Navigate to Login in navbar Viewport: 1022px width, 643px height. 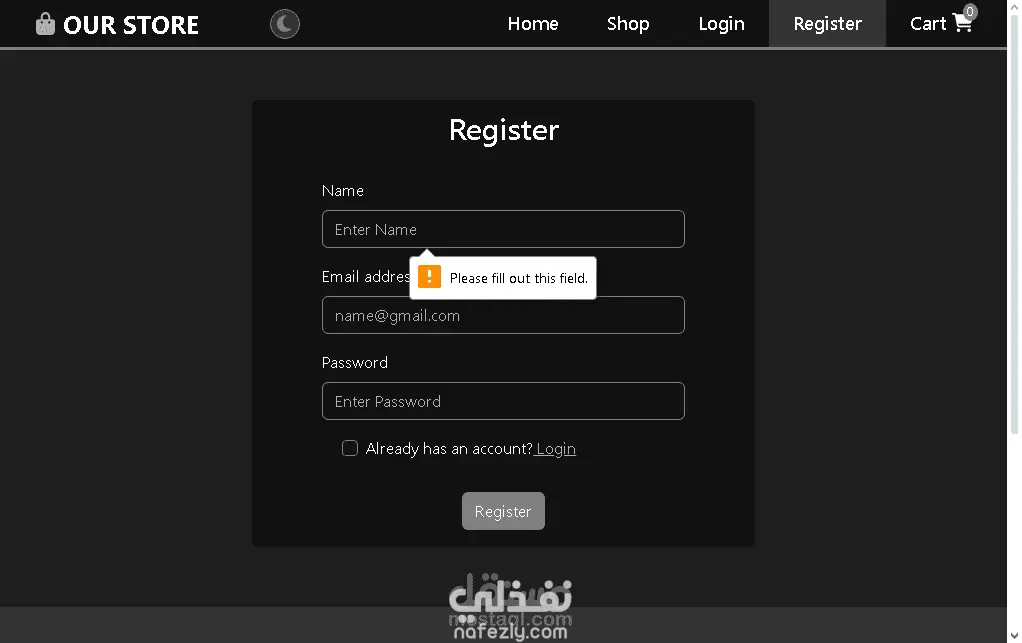pos(722,24)
